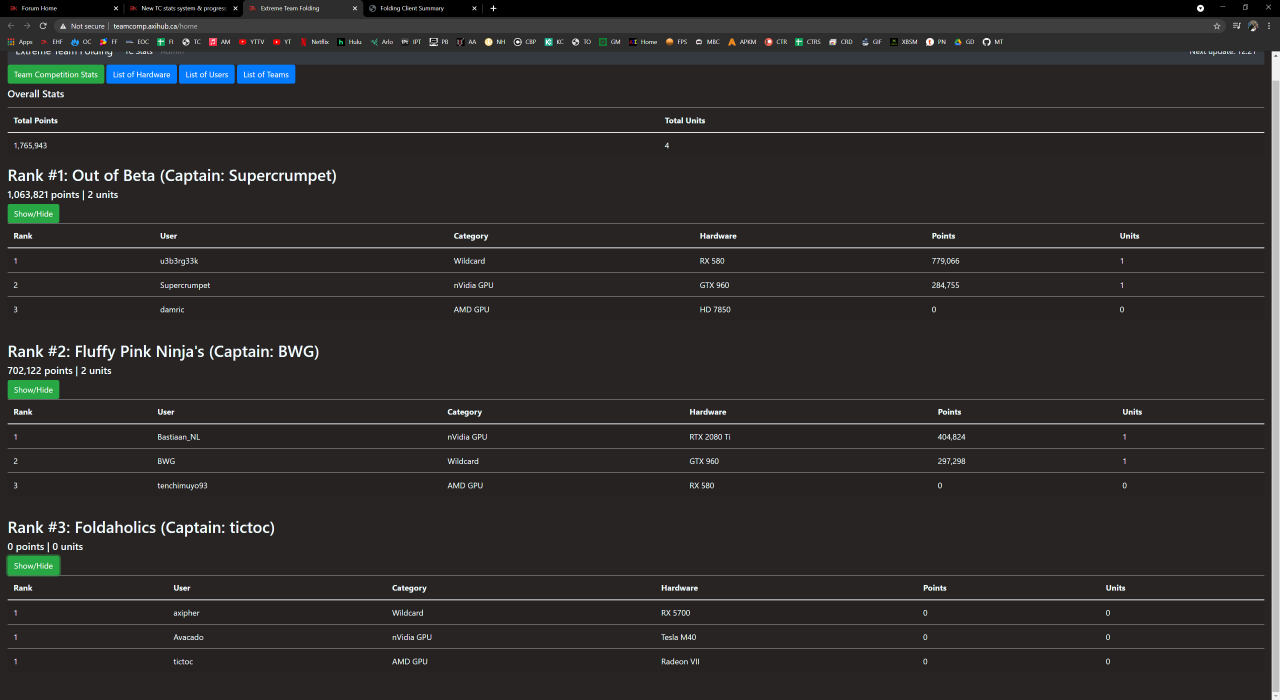Viewport: 1280px width, 700px height.
Task: Open a new browser tab
Action: [493, 8]
